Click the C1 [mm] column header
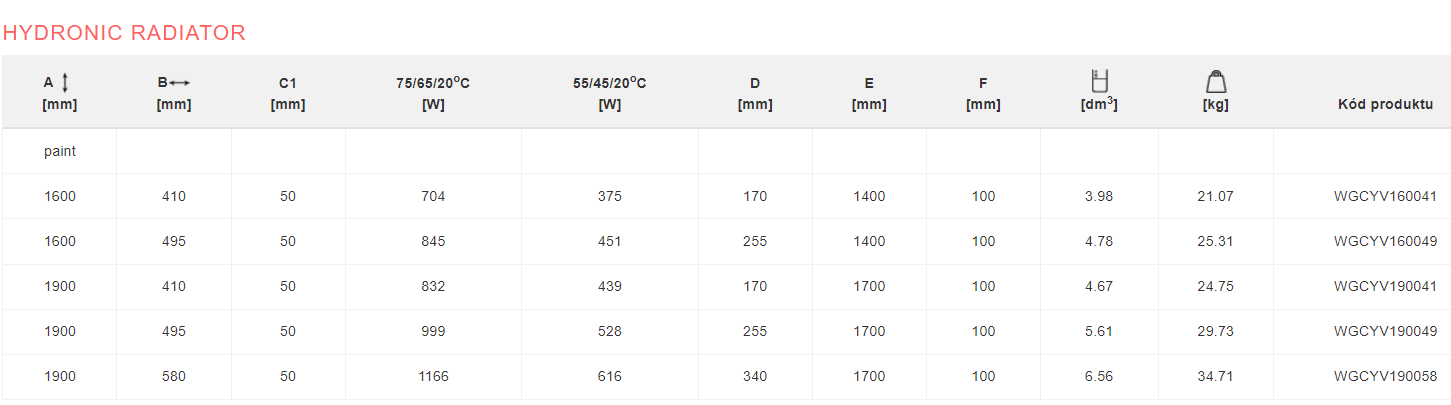Viewport: 1451px width, 405px height. 288,93
